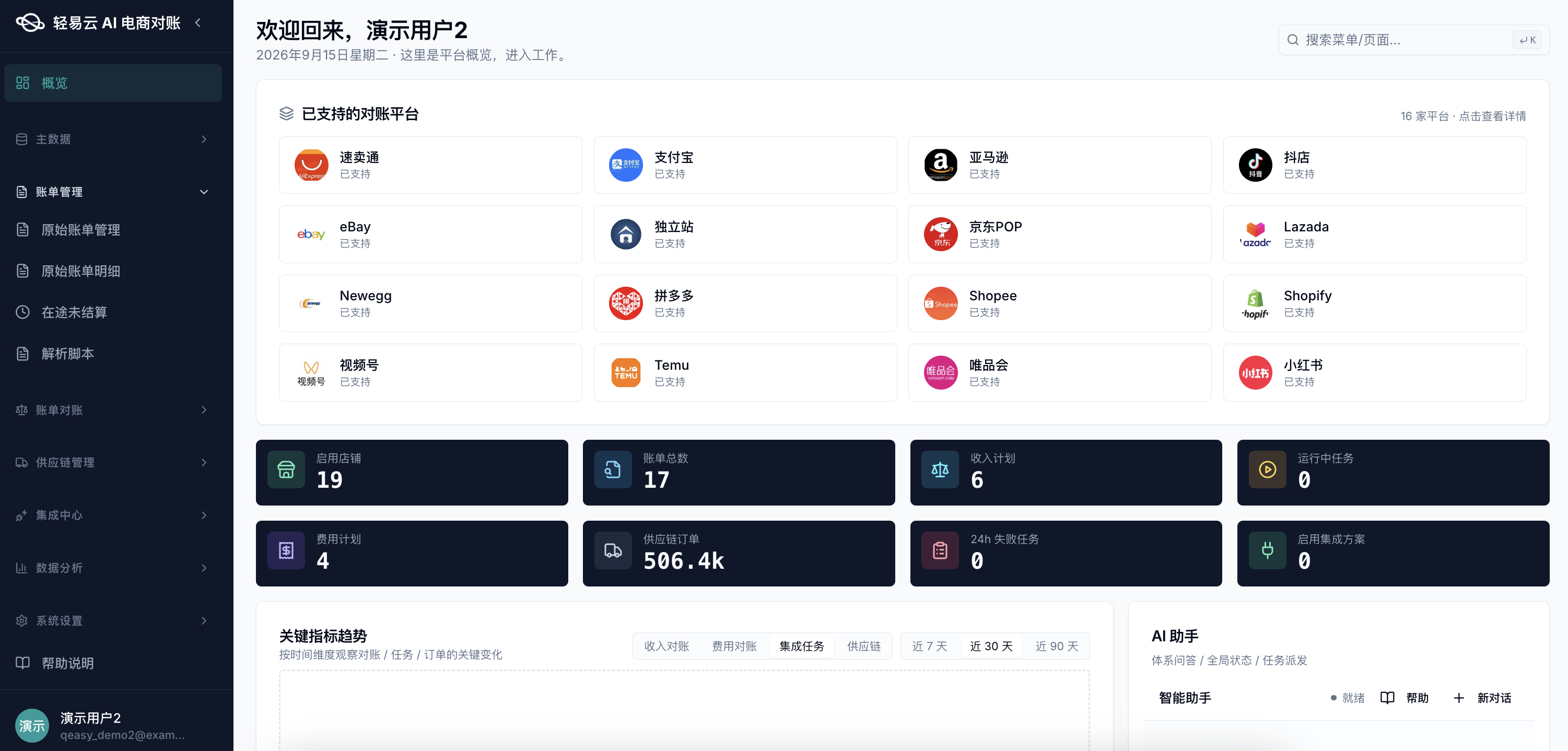Click the 独立站 house logo
The height and width of the screenshot is (751, 1568).
point(626,234)
